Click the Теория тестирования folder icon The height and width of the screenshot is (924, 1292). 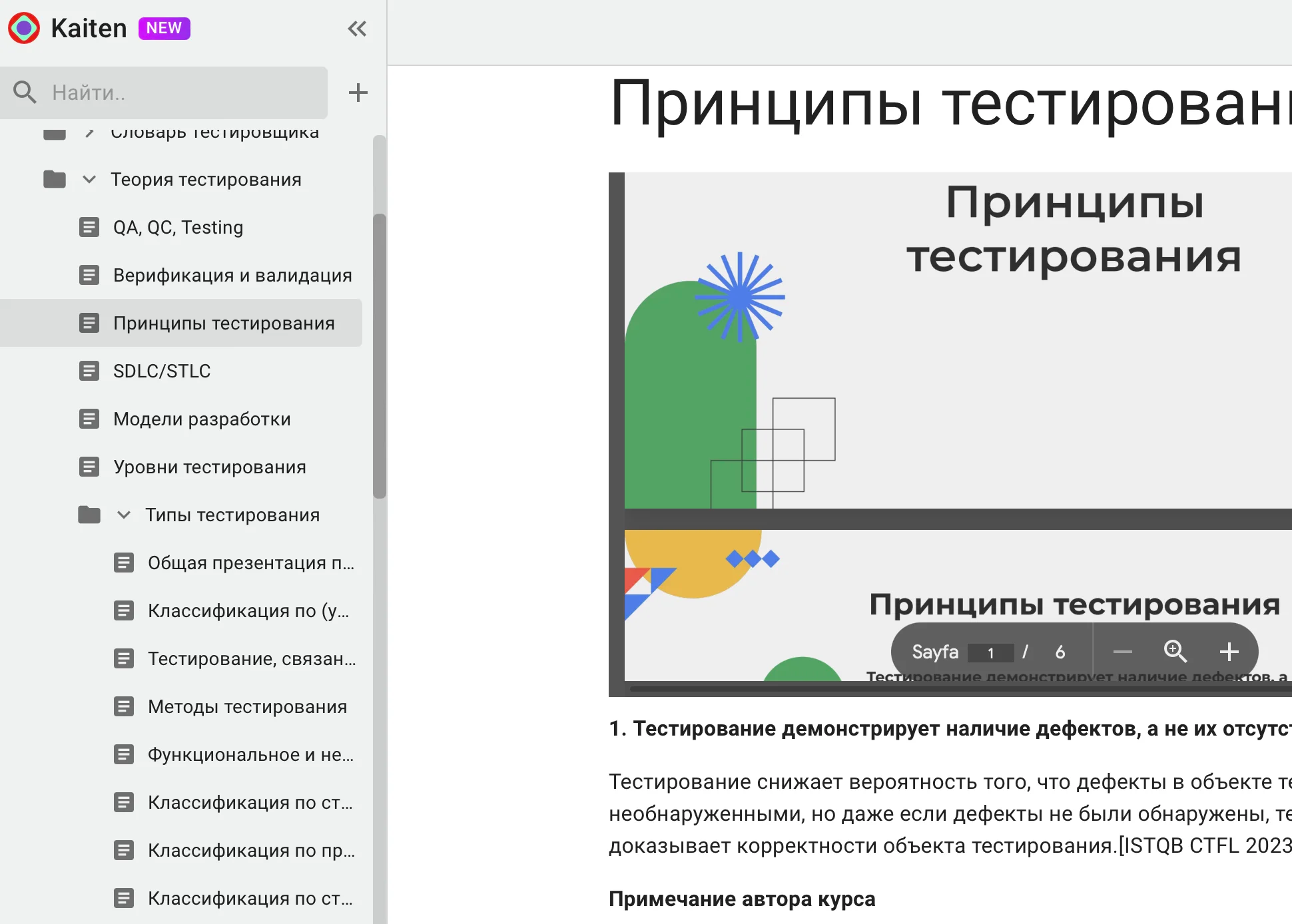click(55, 180)
